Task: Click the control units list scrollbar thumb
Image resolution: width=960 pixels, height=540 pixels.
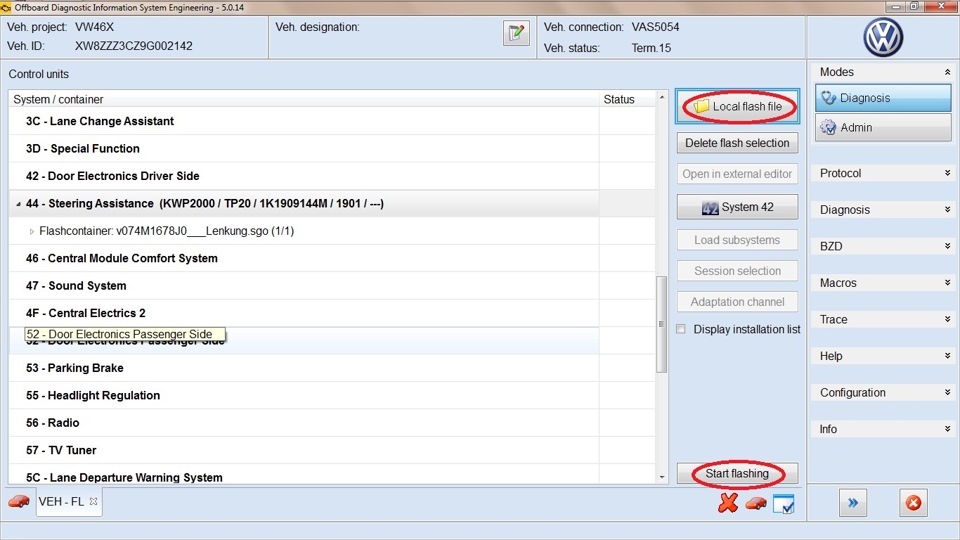Action: [661, 324]
